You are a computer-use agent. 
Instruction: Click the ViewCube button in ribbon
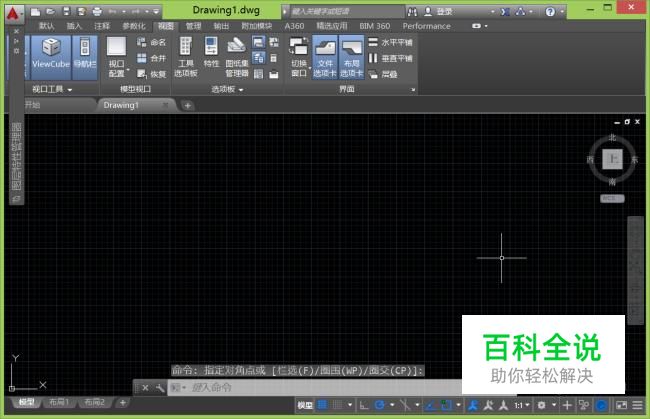[49, 55]
